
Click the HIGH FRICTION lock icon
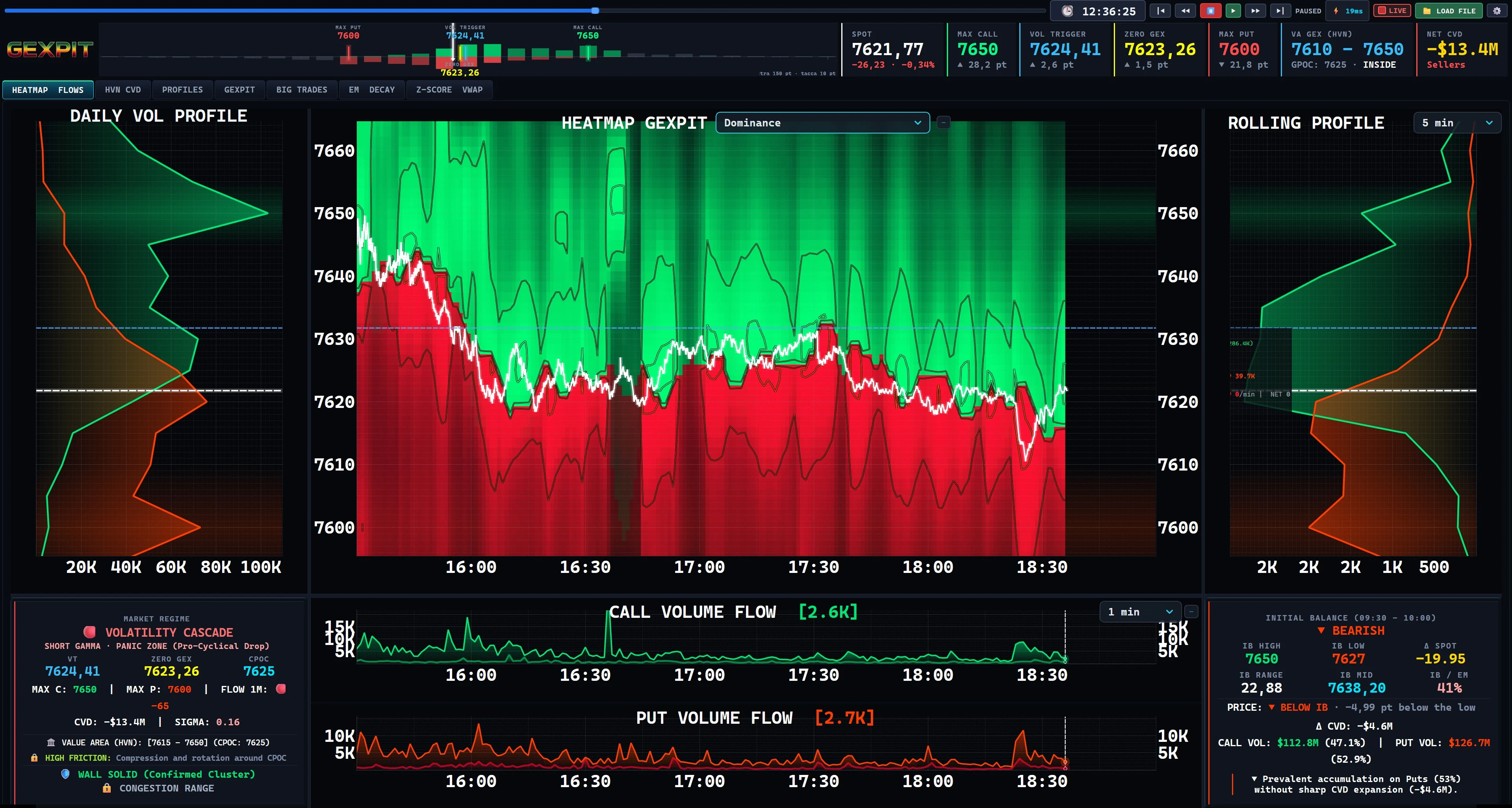pyautogui.click(x=35, y=758)
